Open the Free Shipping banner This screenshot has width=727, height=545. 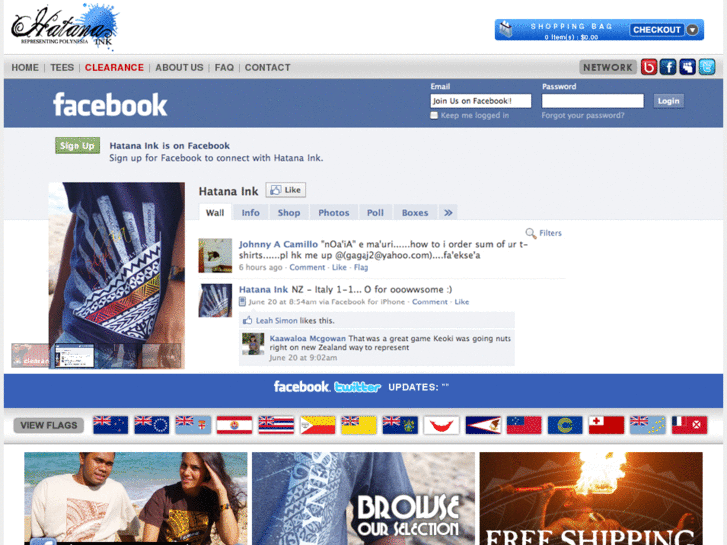pos(591,499)
